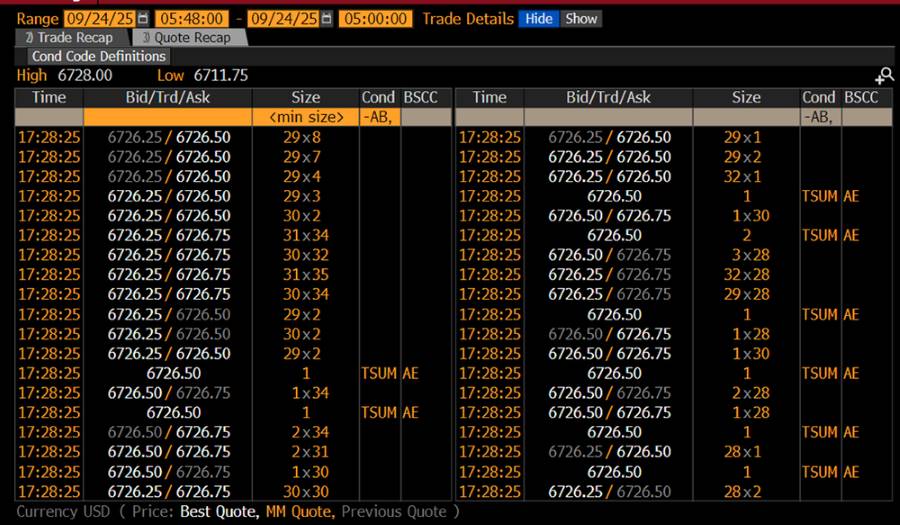This screenshot has height=525, width=900.
Task: Click the search zoom icon above the table
Action: tap(883, 76)
